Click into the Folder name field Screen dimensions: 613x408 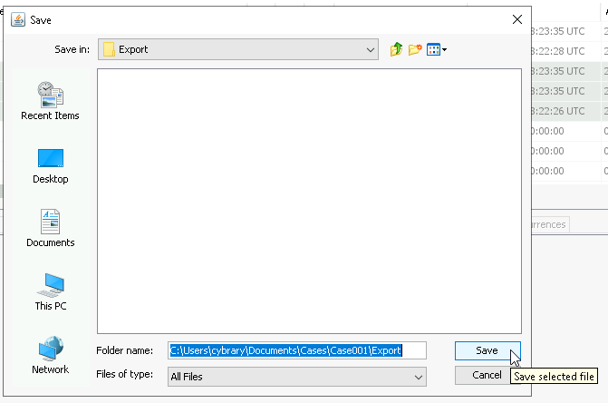(x=297, y=351)
